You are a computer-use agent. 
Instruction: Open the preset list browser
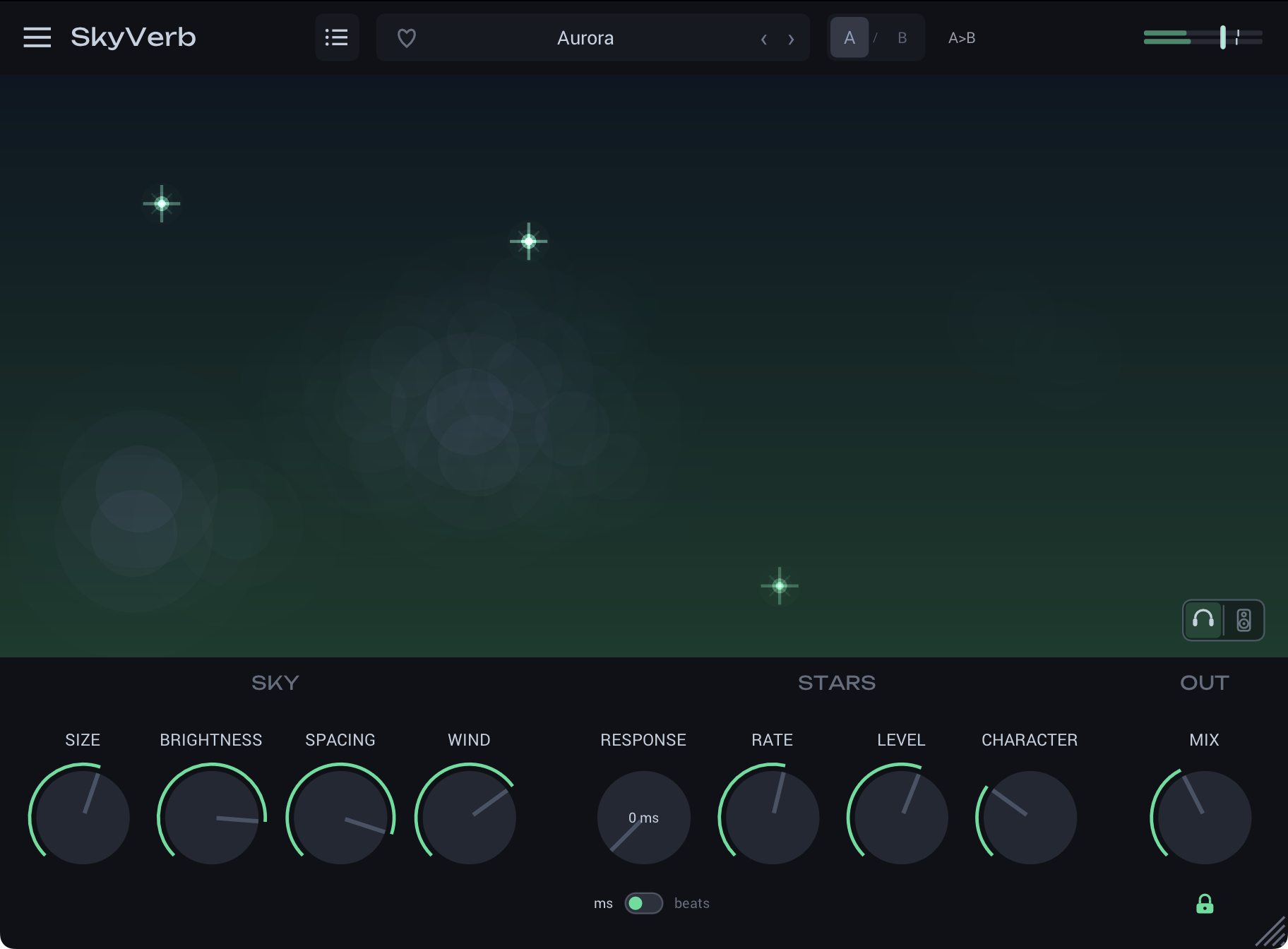pos(337,37)
